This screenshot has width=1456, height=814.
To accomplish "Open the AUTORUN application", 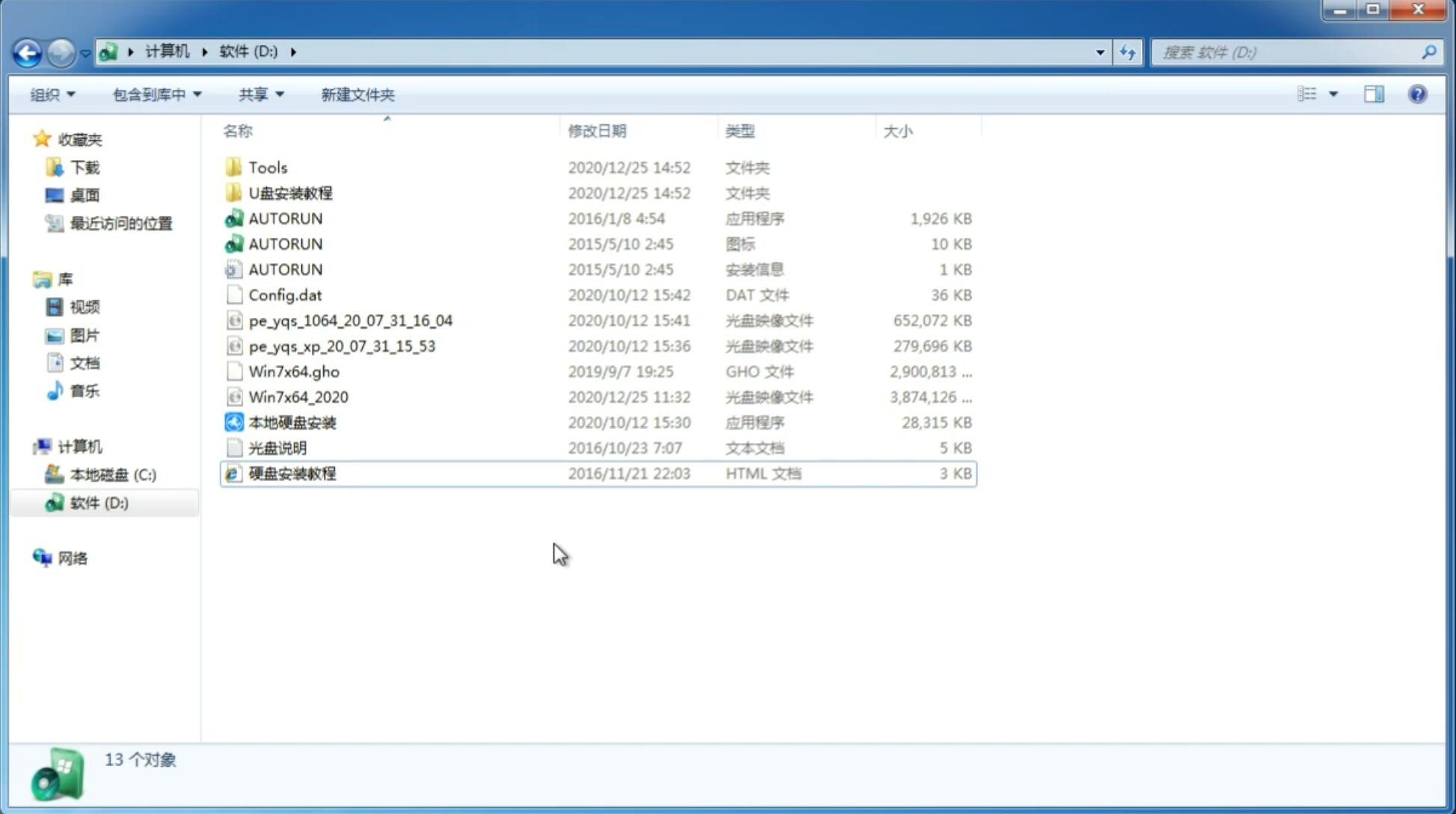I will click(286, 218).
